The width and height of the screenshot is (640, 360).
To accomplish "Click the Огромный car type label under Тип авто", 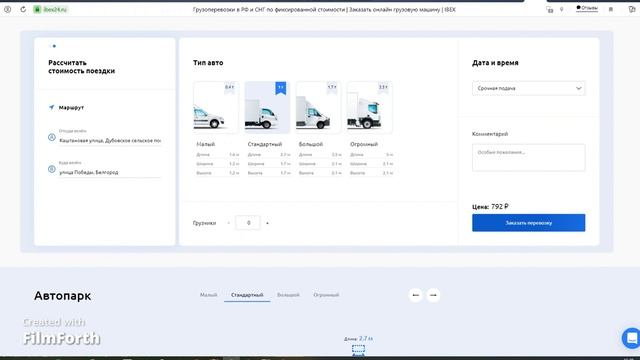I will [364, 144].
